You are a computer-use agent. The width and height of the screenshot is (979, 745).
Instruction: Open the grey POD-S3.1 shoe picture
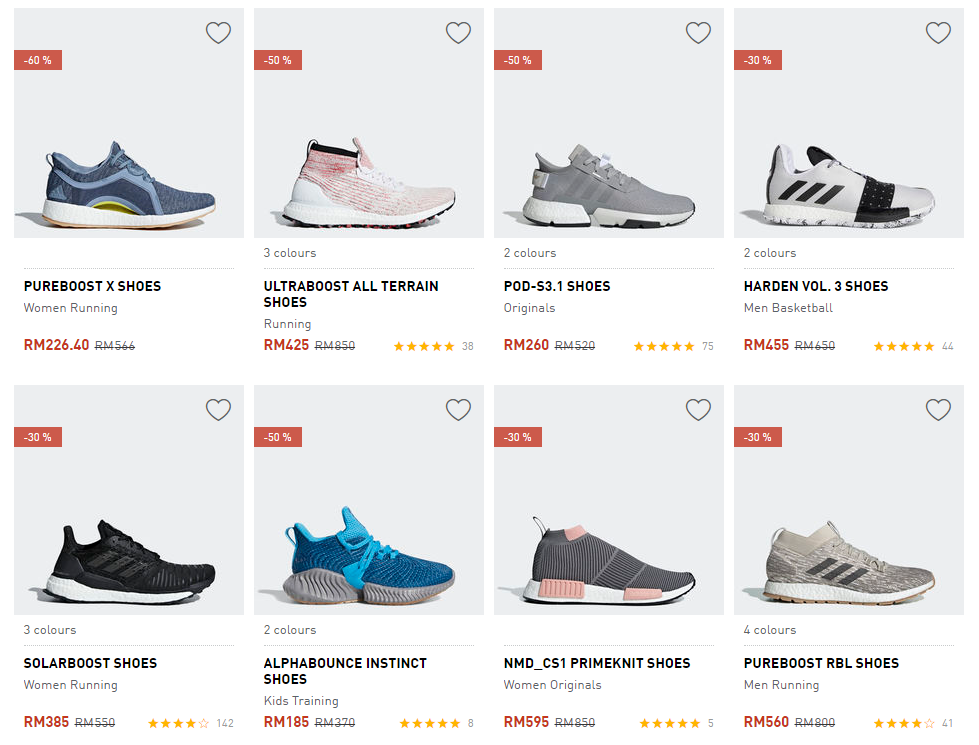[608, 185]
